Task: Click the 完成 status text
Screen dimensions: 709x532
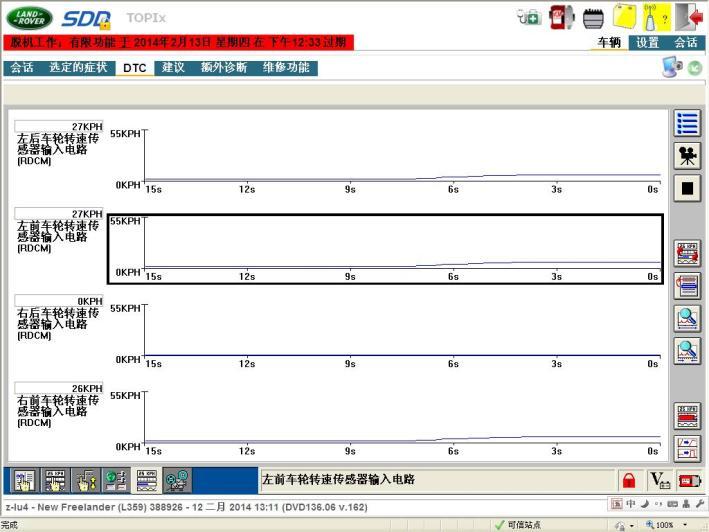Action: (x=9, y=525)
